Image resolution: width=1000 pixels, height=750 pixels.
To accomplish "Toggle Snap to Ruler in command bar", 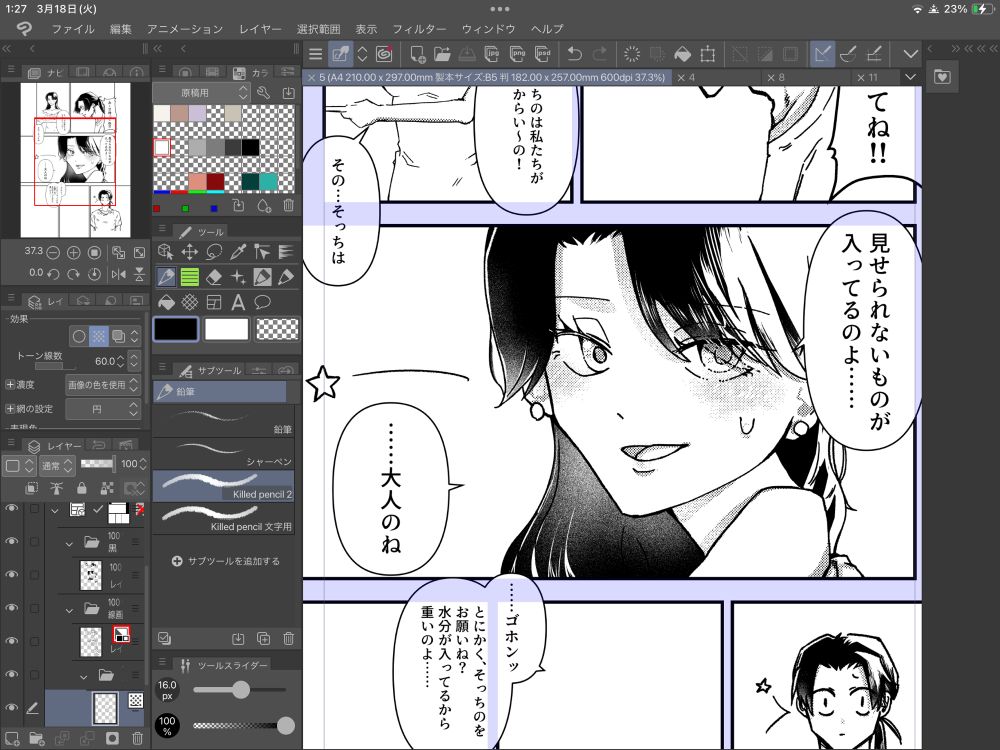I will 822,54.
